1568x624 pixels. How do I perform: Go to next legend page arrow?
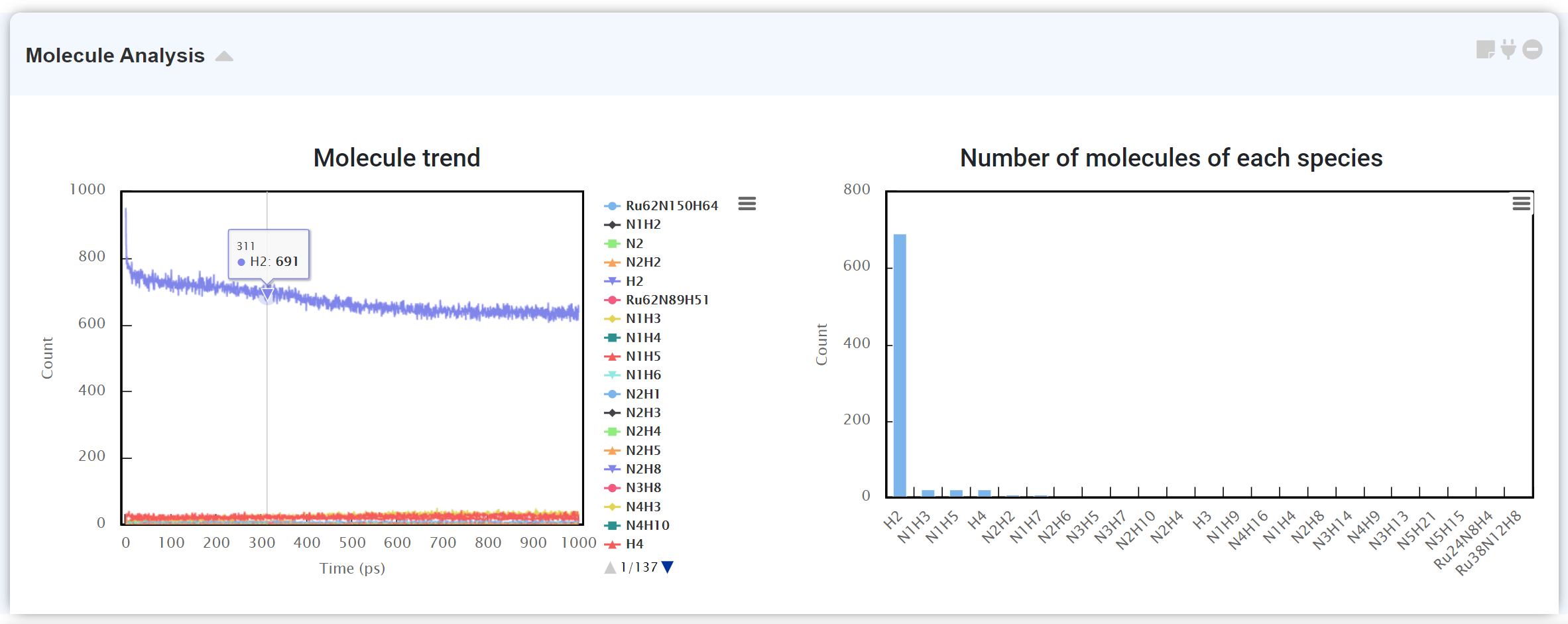coord(668,567)
